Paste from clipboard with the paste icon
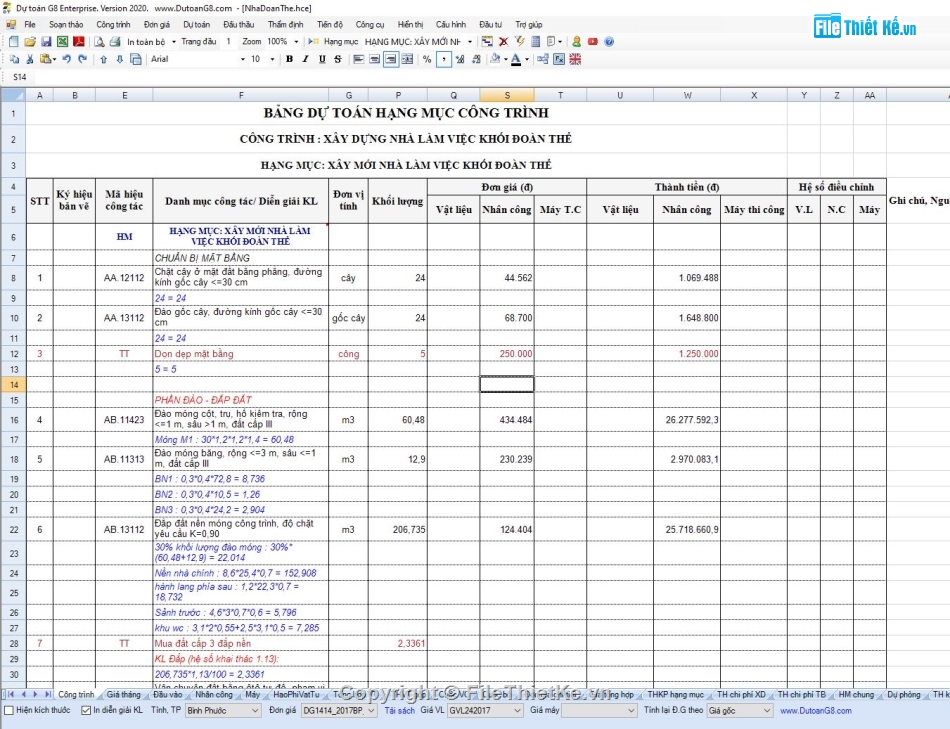The height and width of the screenshot is (729, 950). 46,59
